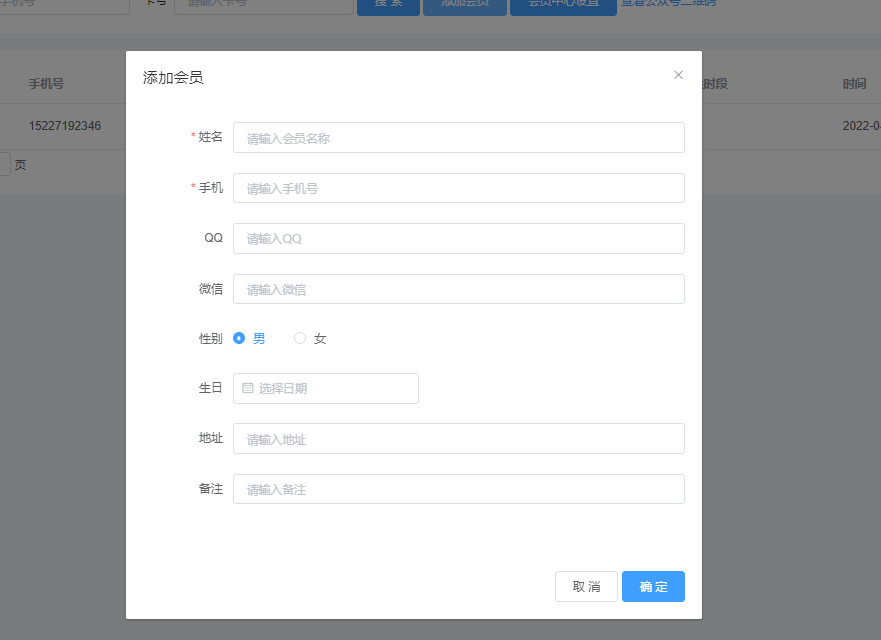Click the 姓名 member name field
Viewport: 881px width, 640px height.
[x=458, y=138]
